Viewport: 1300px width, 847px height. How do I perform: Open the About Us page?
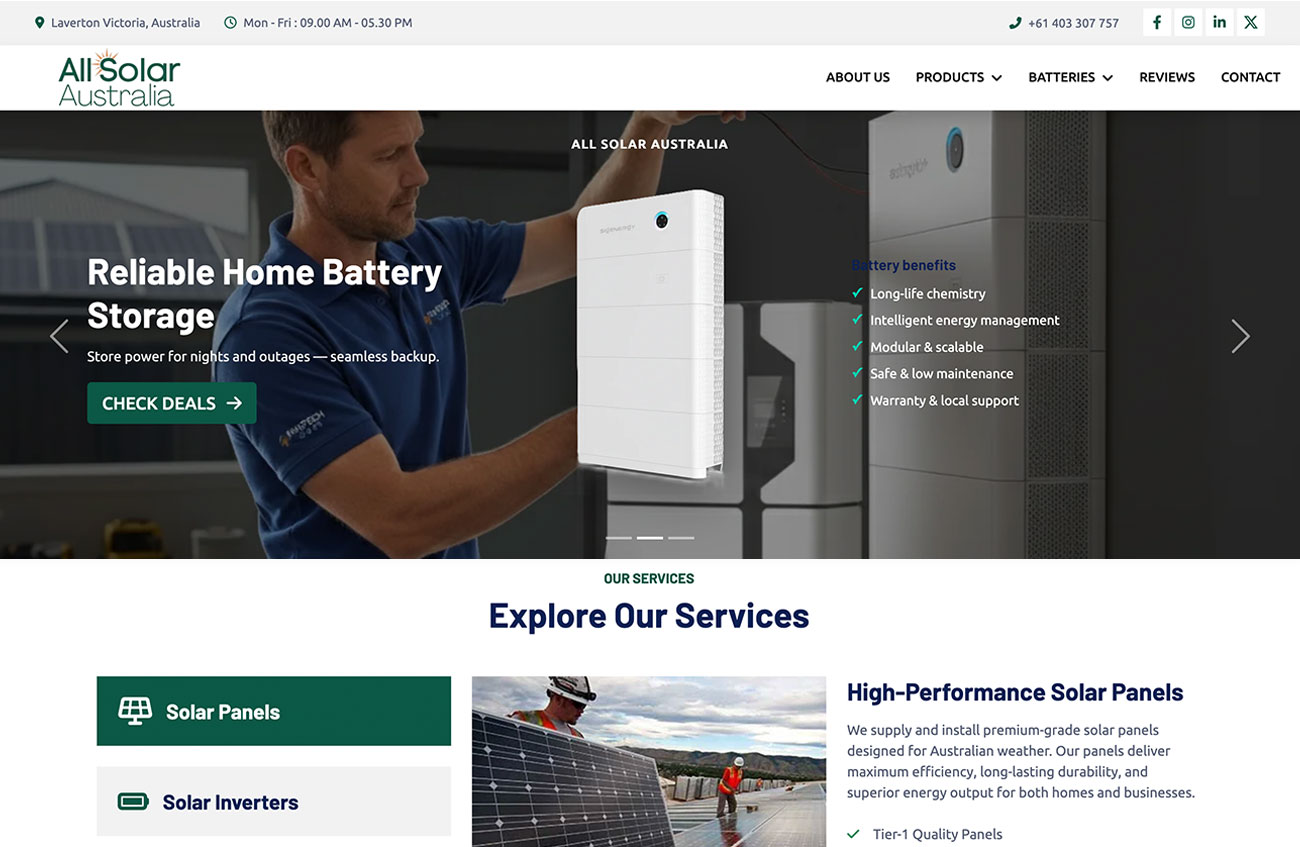point(857,77)
